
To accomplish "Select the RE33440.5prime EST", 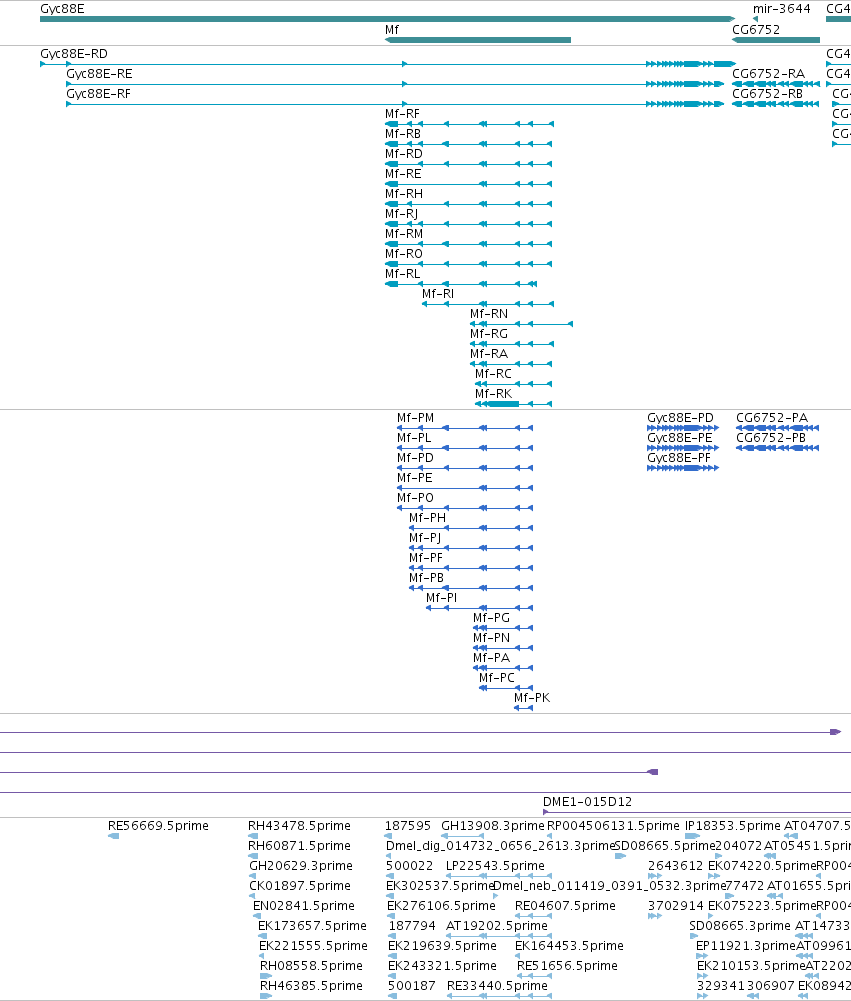I will 499,997.
